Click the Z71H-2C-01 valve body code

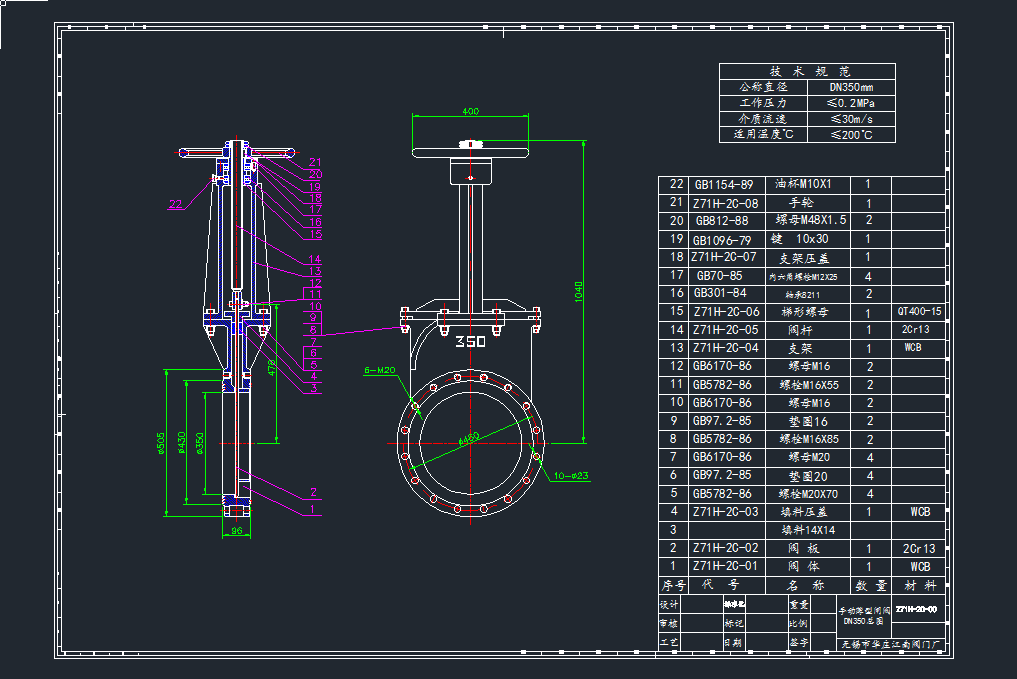[x=726, y=566]
